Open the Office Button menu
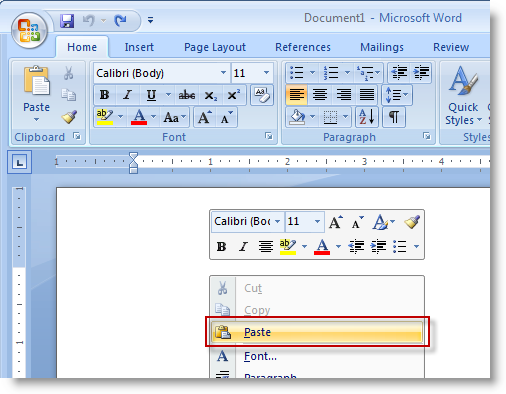The width and height of the screenshot is (506, 394). pyautogui.click(x=29, y=31)
